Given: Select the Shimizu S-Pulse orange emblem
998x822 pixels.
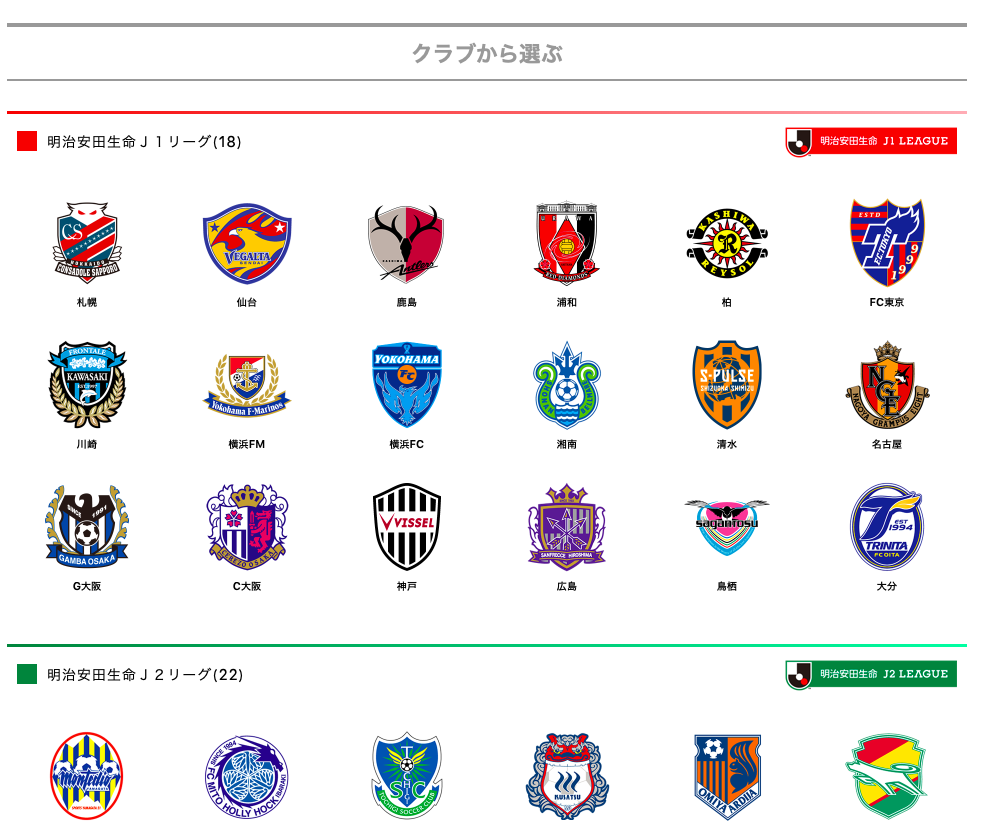Looking at the screenshot, I should pos(727,385).
